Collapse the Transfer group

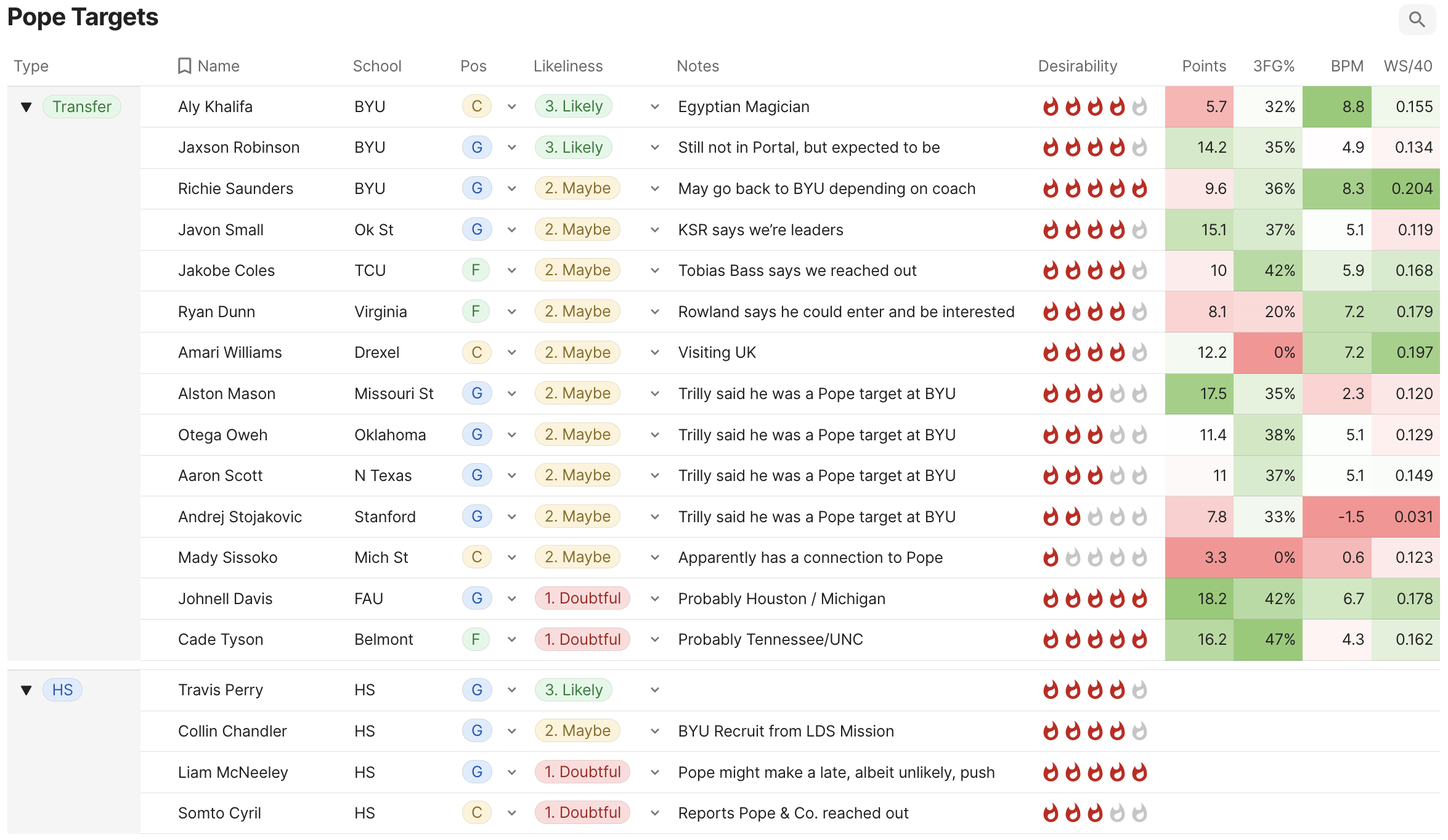coord(26,107)
